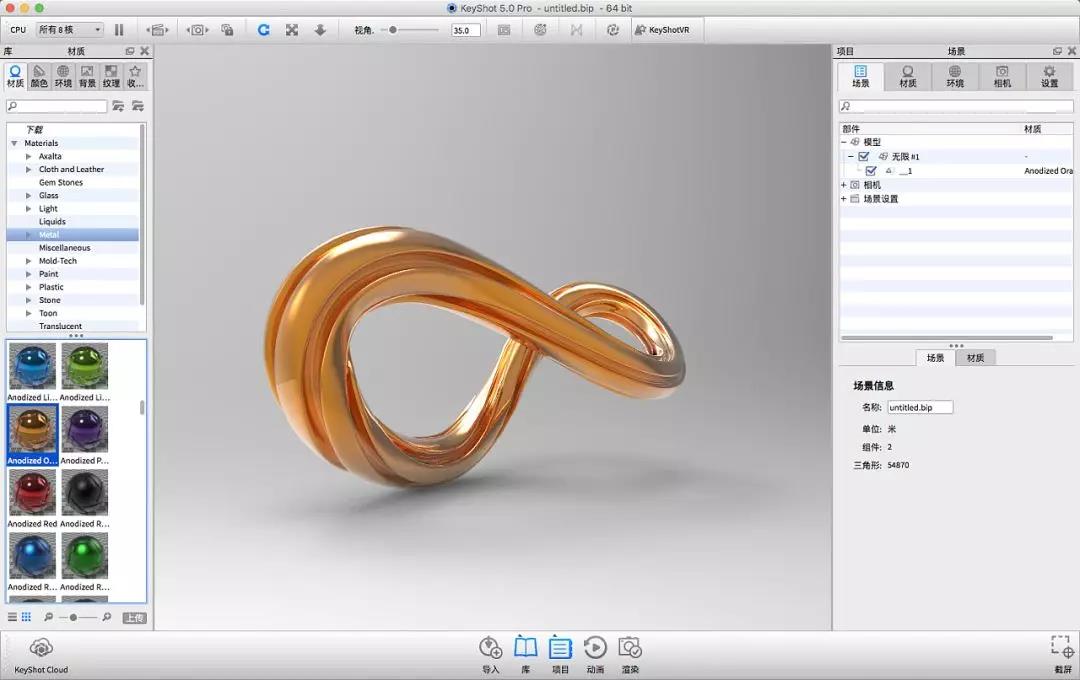Undock the library panel

(x=129, y=51)
